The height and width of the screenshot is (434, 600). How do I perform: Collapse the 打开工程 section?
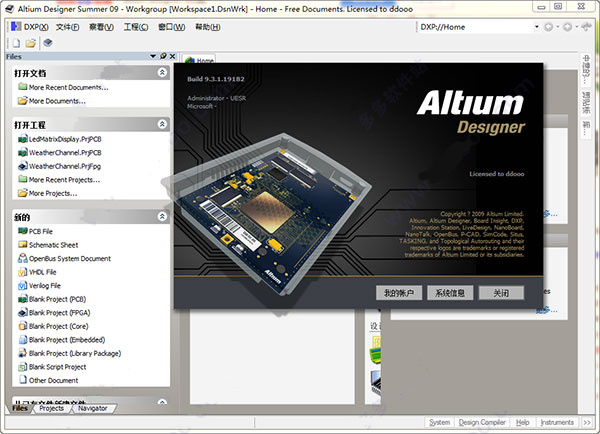pos(162,124)
